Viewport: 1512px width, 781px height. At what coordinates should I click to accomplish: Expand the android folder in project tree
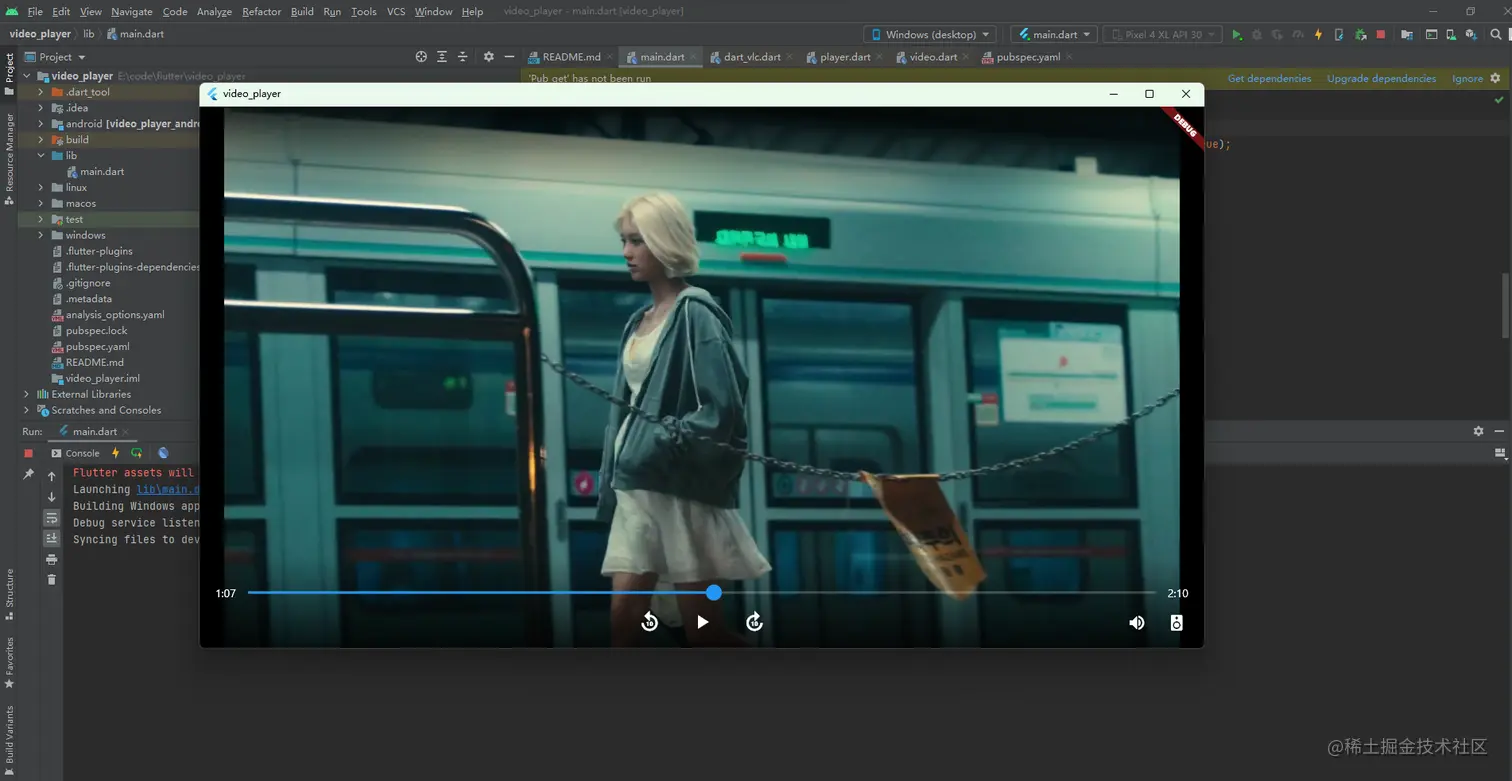click(x=41, y=124)
